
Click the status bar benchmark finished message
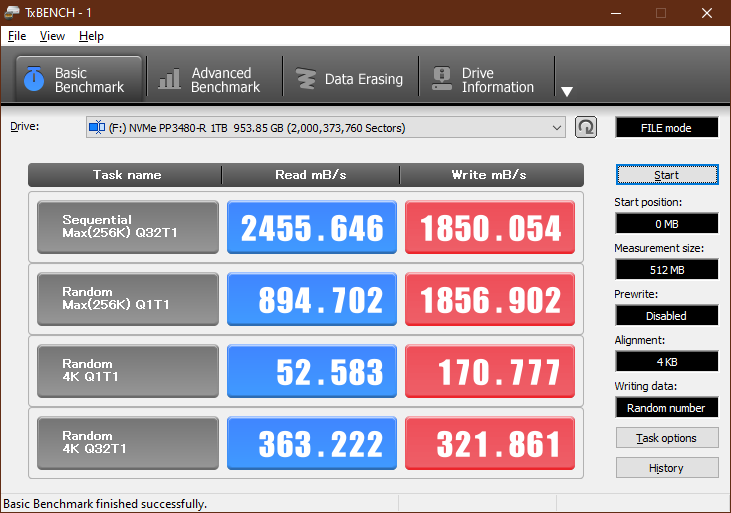click(x=105, y=504)
